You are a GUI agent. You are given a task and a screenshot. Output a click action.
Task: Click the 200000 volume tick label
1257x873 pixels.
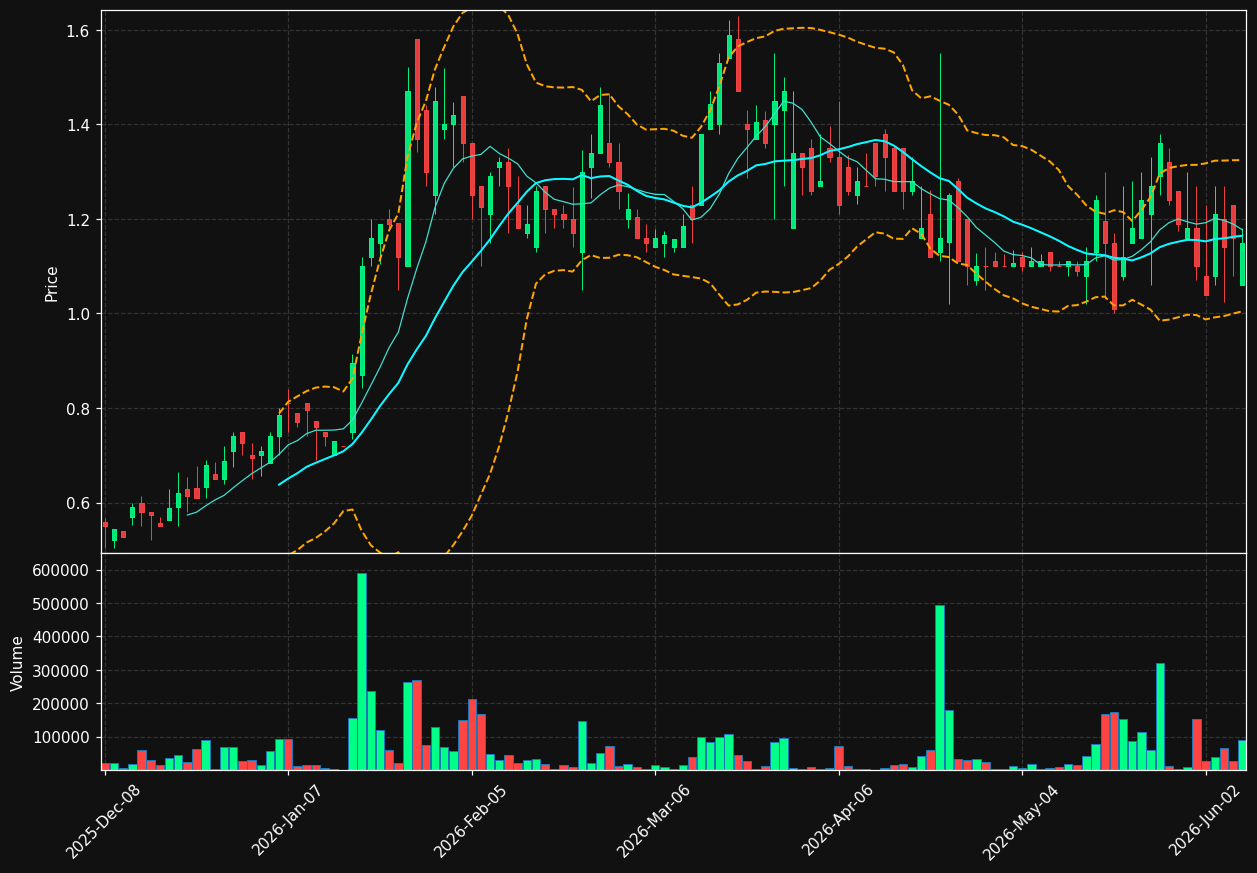point(63,704)
